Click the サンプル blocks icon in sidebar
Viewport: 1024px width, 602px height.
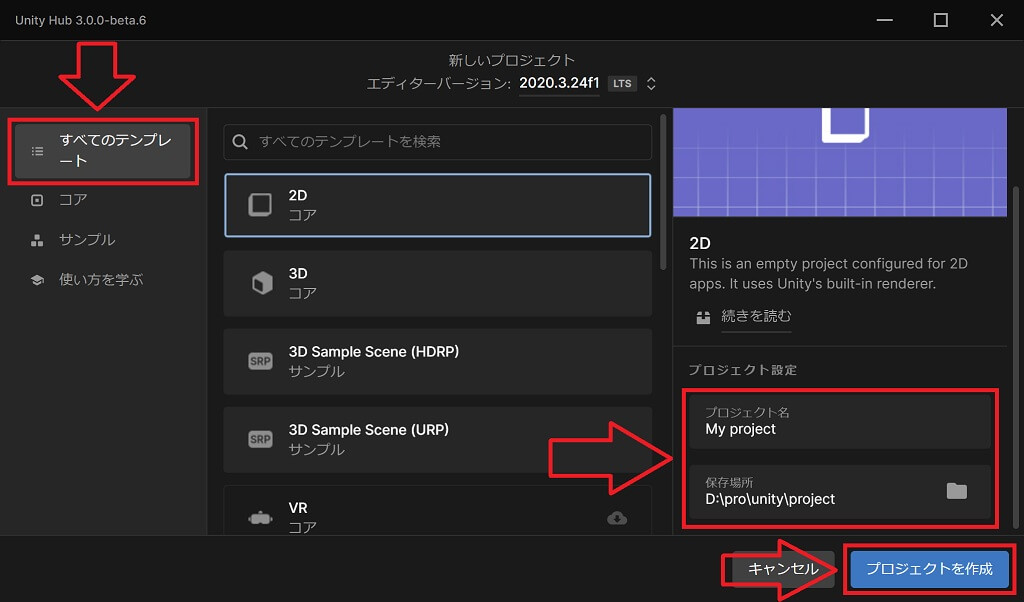click(37, 240)
